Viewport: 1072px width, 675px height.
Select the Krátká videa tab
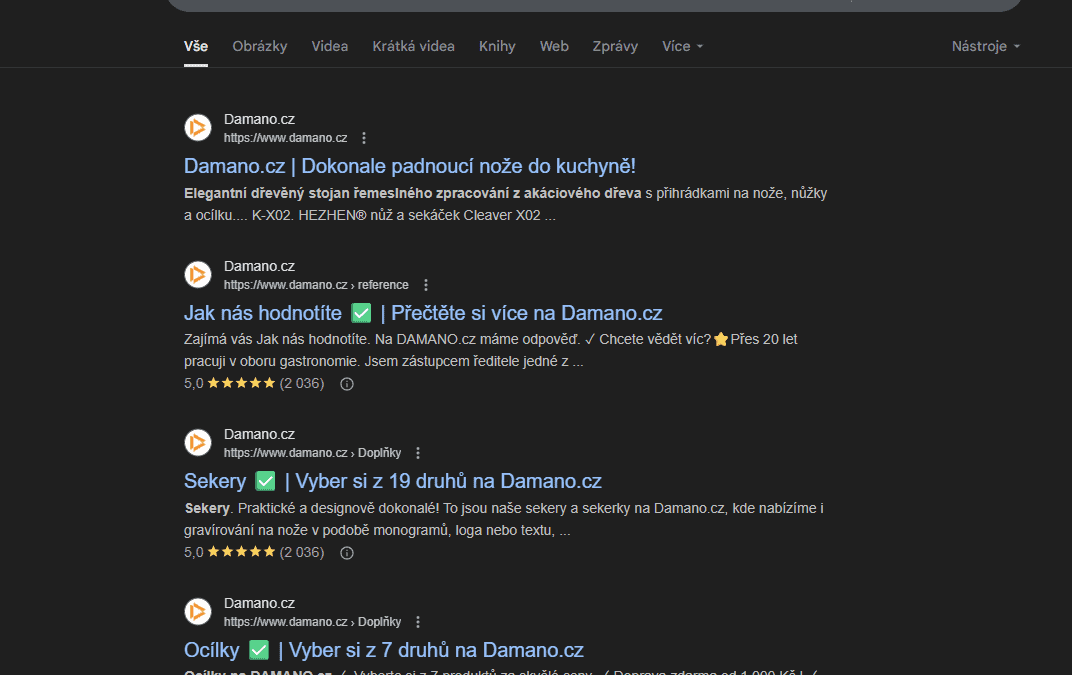click(x=413, y=46)
